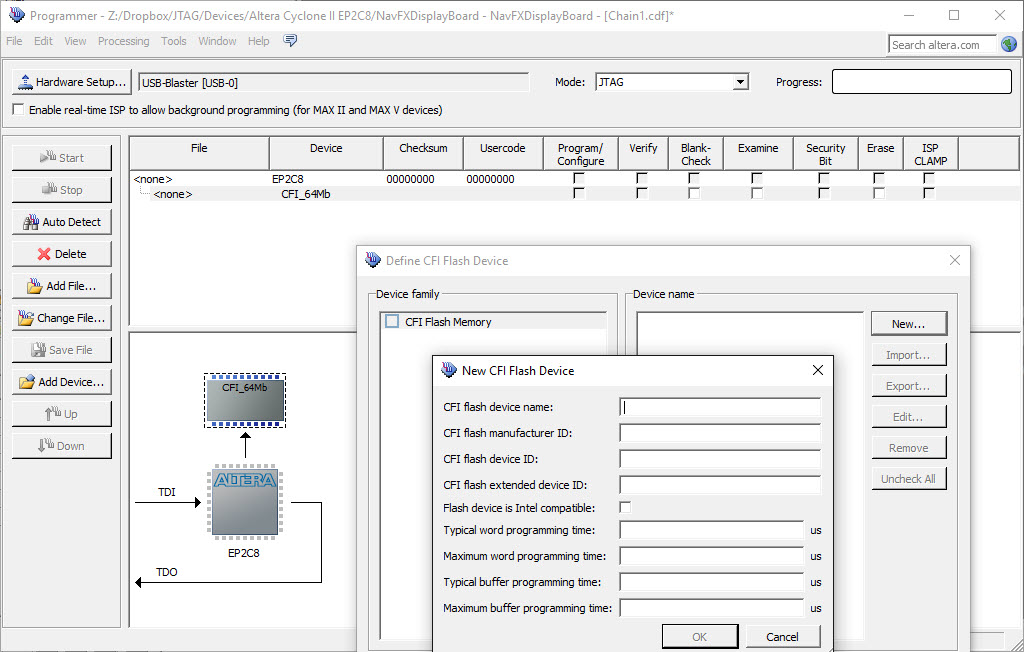This screenshot has height=652, width=1024.
Task: Click the Delete button with the red X
Action: (62, 254)
